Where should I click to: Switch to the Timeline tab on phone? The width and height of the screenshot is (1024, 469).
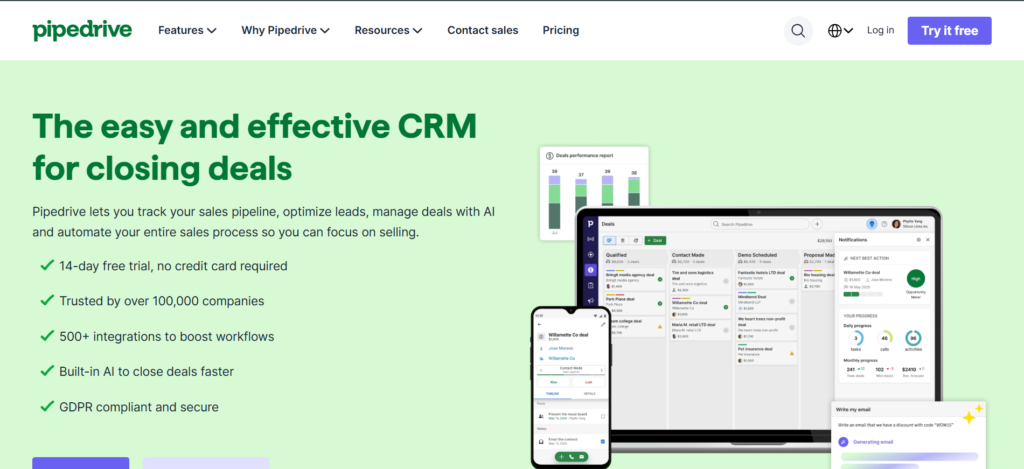click(x=552, y=394)
